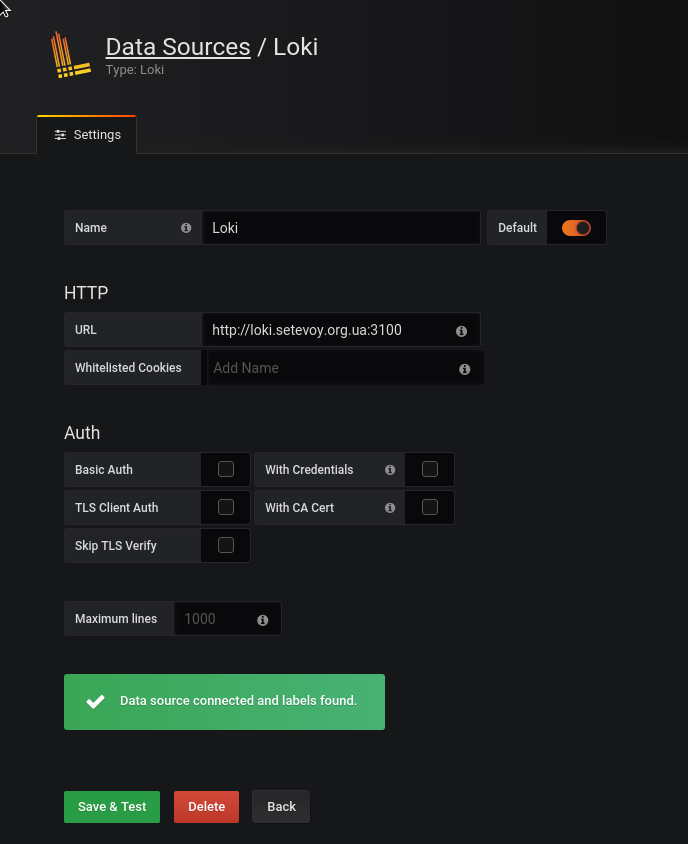Image resolution: width=688 pixels, height=844 pixels.
Task: Enable the Basic Auth checkbox
Action: (226, 469)
